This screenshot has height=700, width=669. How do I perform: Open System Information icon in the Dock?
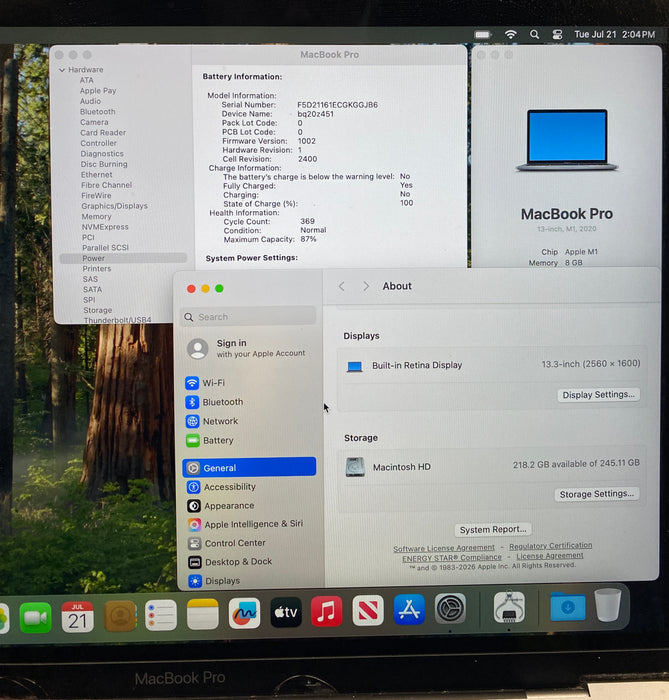tap(509, 607)
